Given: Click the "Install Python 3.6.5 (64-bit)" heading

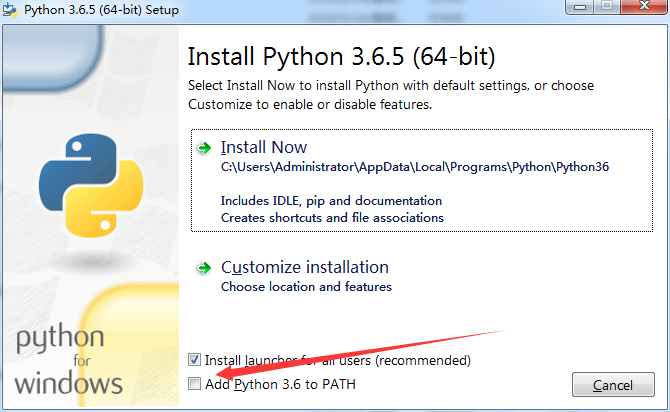Looking at the screenshot, I should tap(341, 54).
